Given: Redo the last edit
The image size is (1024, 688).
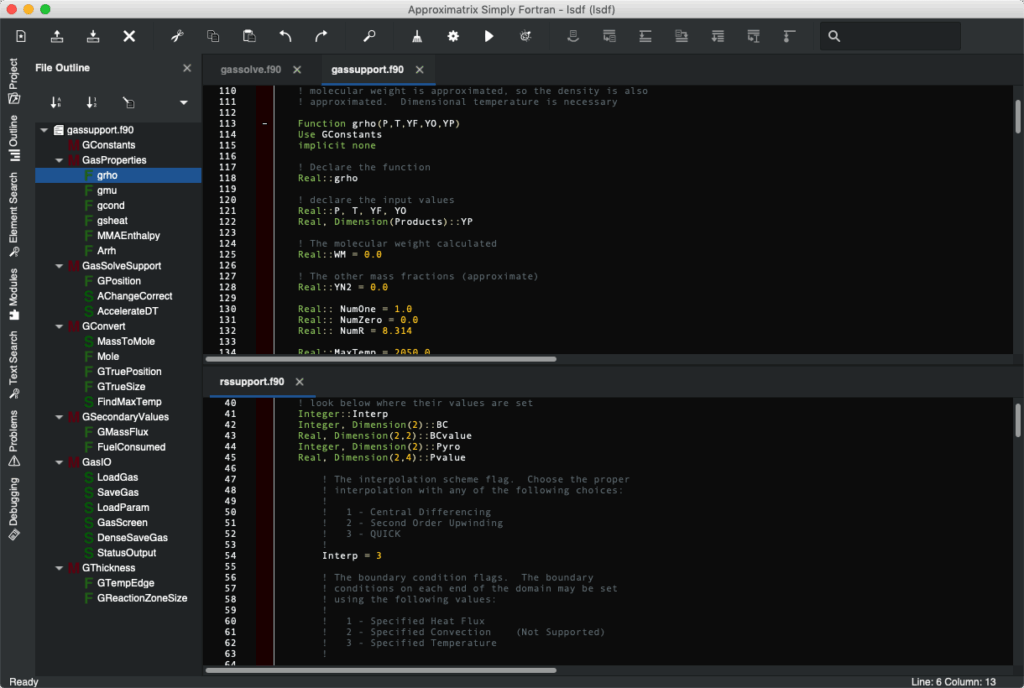Looking at the screenshot, I should [x=321, y=37].
